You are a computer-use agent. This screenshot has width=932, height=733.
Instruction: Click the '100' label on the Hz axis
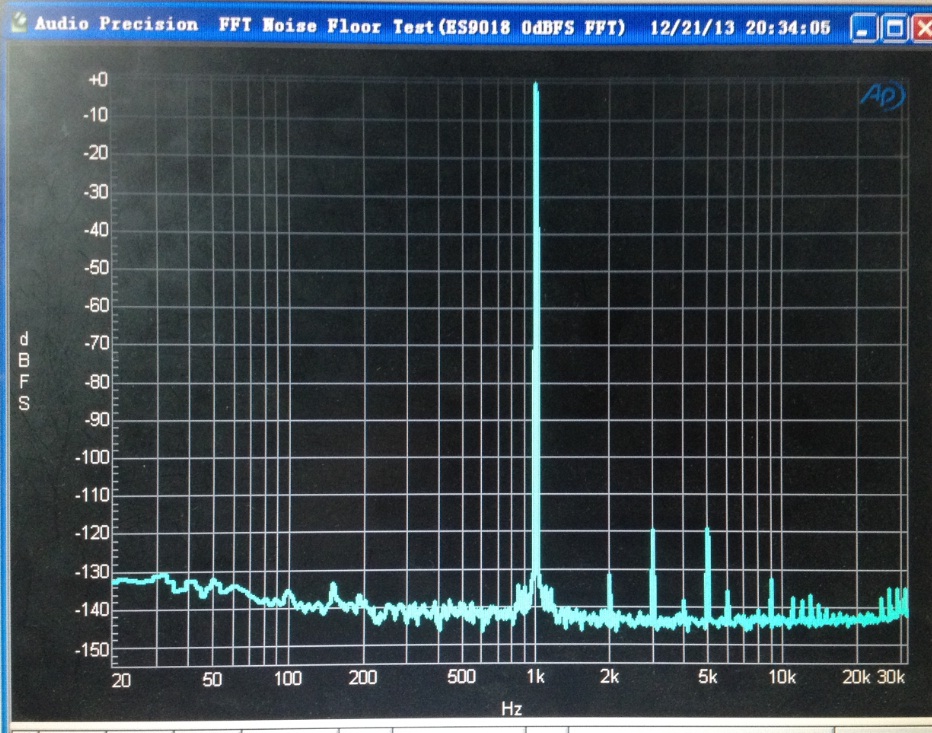click(288, 678)
